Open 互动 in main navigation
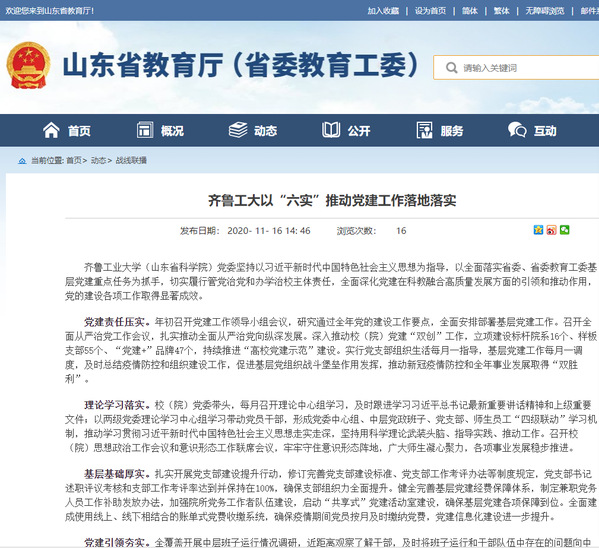This screenshot has height=548, width=599. [x=545, y=131]
